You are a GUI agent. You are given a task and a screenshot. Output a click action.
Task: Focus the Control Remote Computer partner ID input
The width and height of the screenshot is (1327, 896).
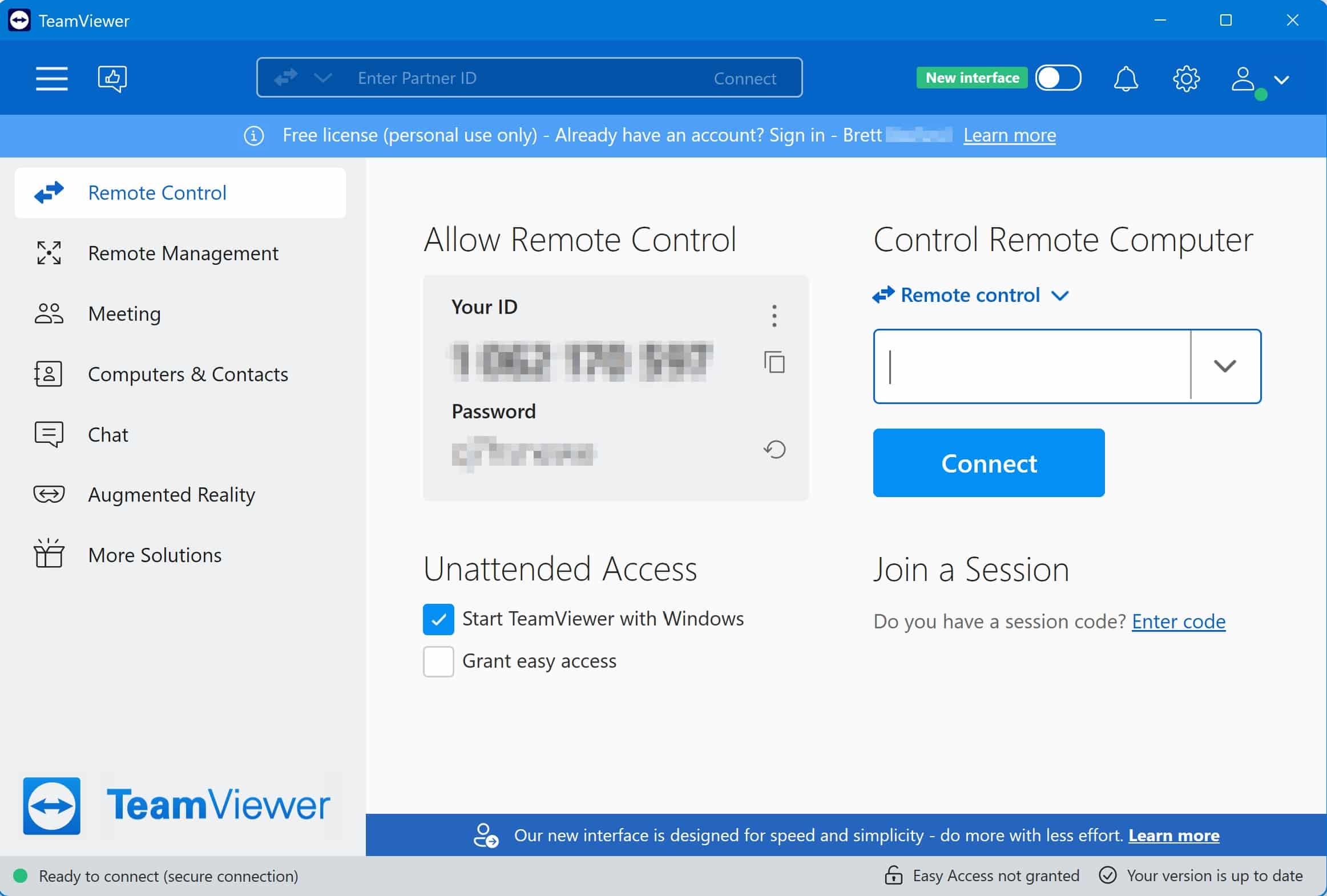point(1032,366)
